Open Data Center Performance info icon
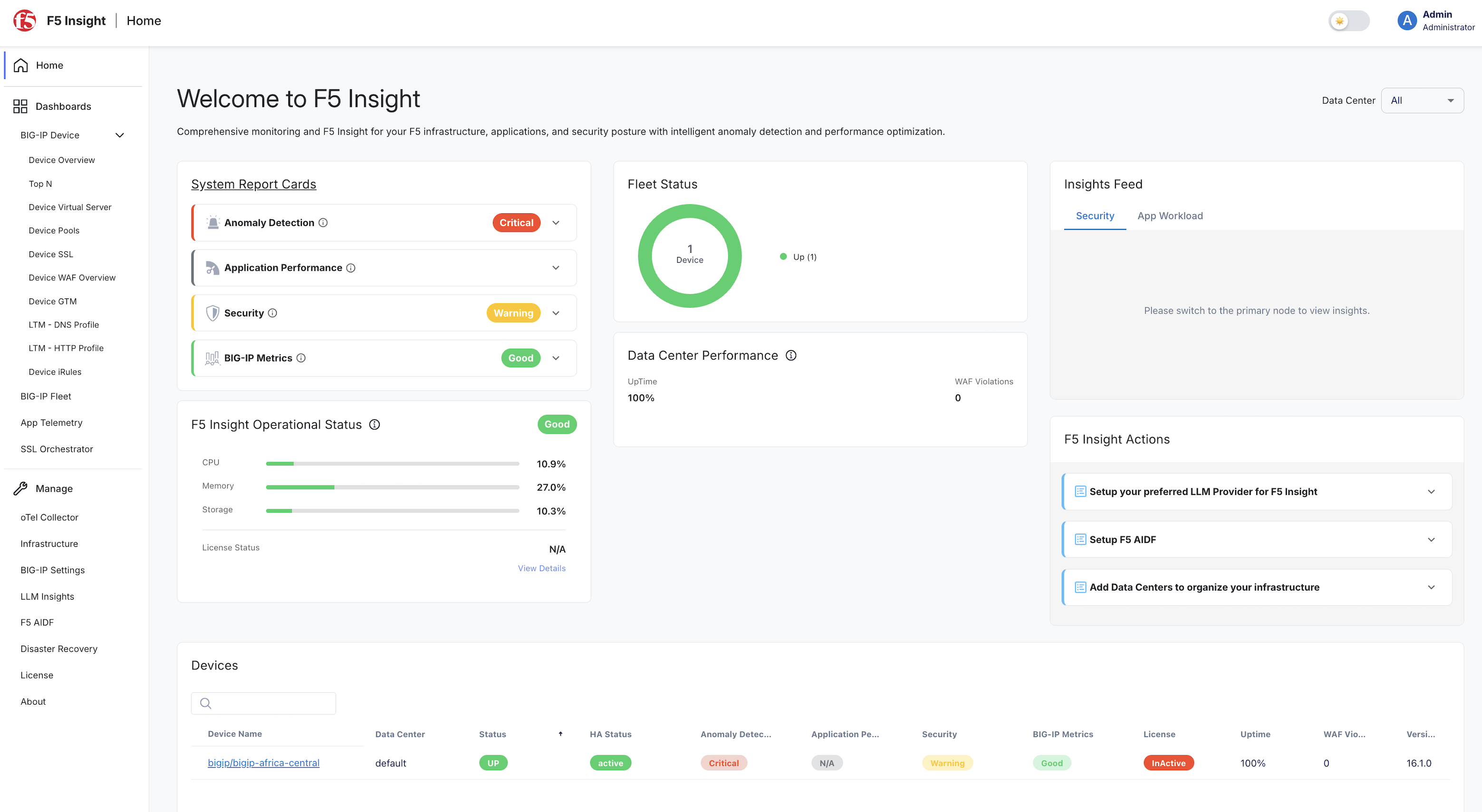 tap(791, 355)
